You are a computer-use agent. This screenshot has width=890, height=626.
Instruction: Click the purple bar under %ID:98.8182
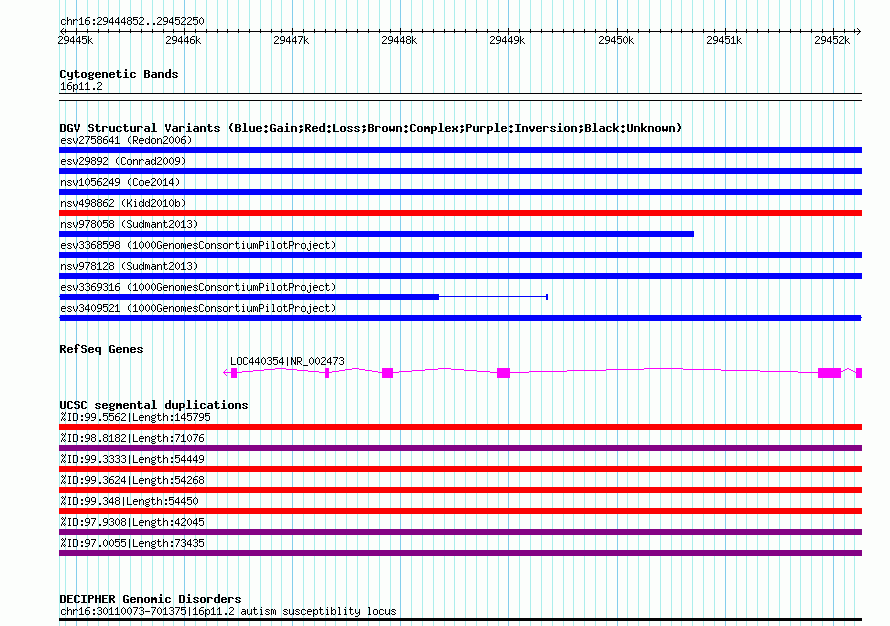point(460,448)
